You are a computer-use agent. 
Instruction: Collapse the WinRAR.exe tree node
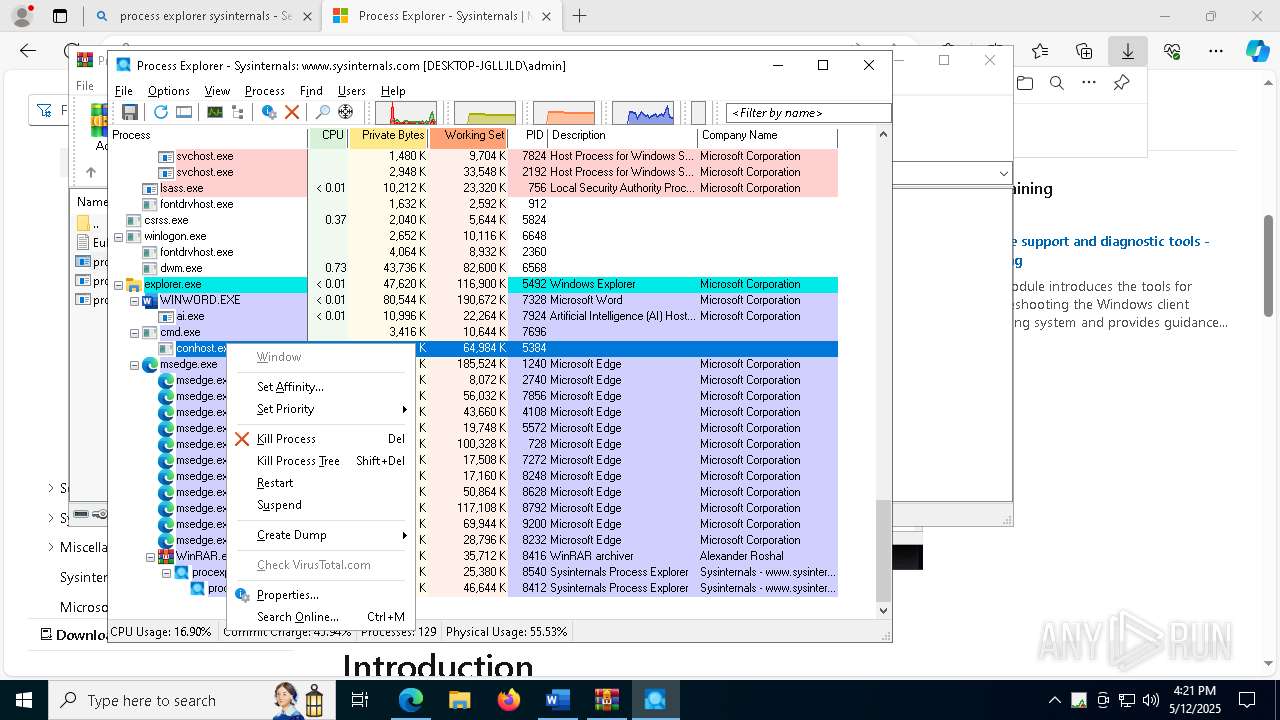(150, 557)
